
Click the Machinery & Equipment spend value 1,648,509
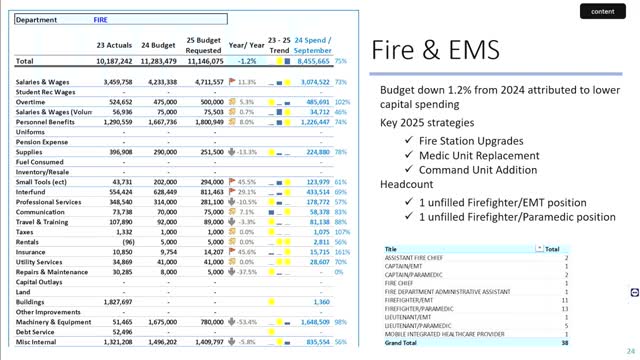(315, 322)
